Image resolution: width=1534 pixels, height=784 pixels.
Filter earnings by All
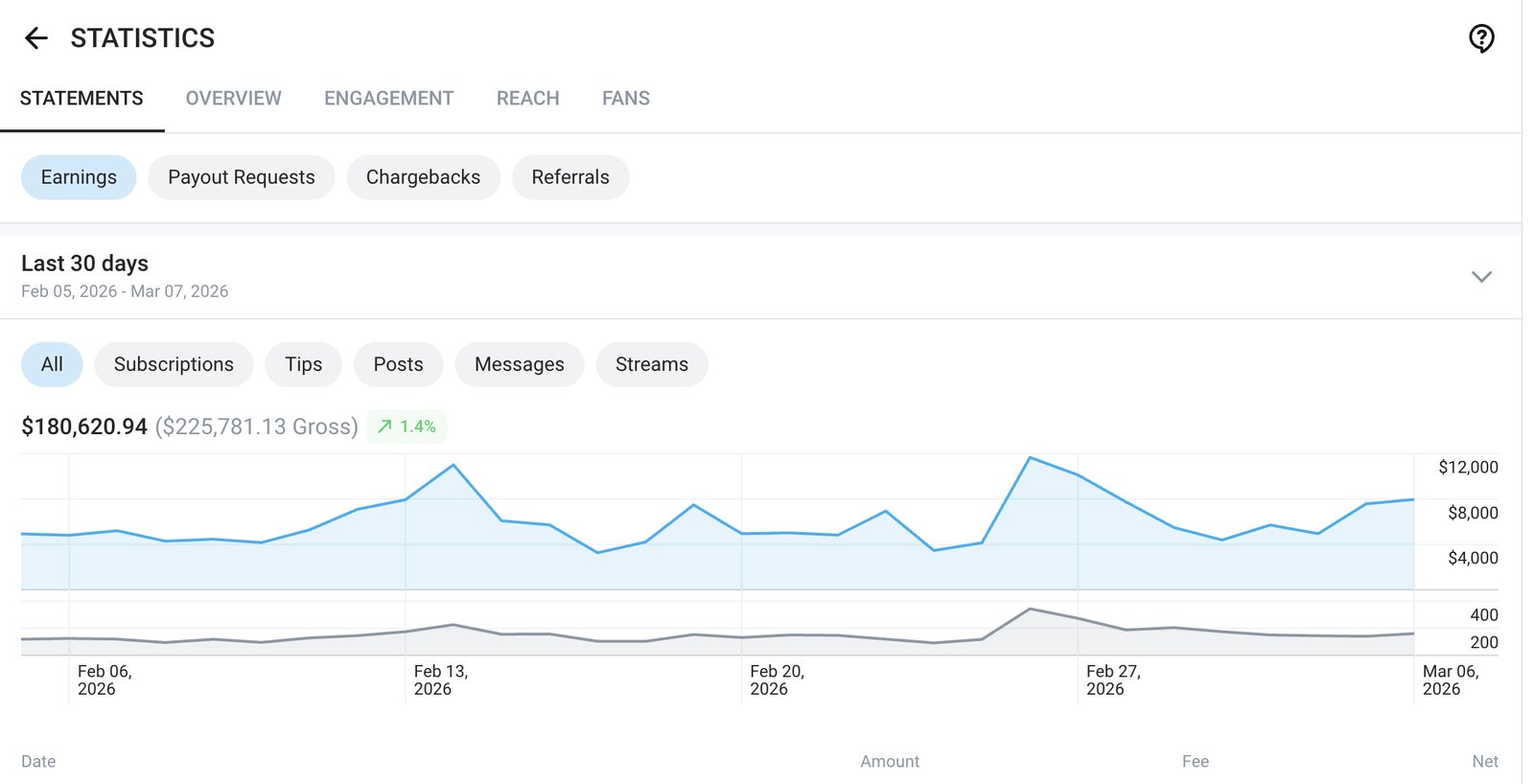pos(52,364)
